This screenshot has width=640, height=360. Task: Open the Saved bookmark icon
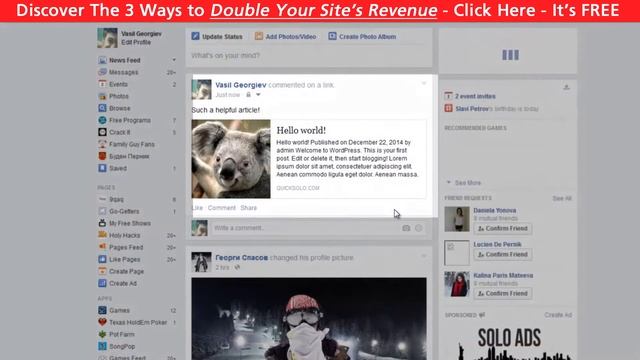pyautogui.click(x=102, y=168)
